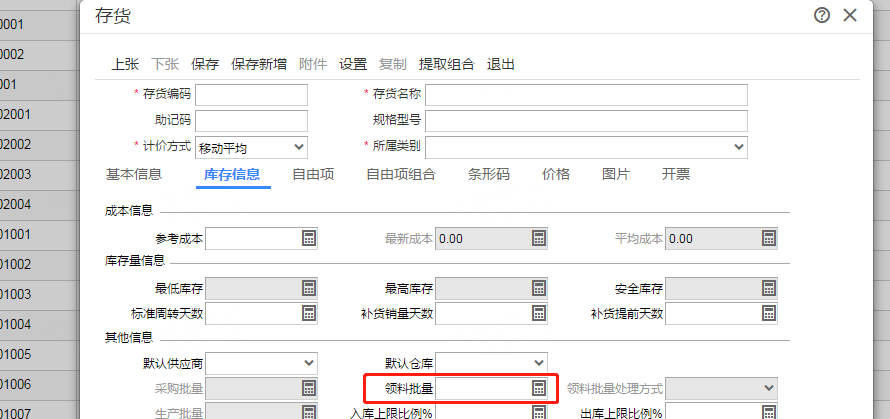
Task: Click 复制 in the toolbar
Action: tap(393, 64)
